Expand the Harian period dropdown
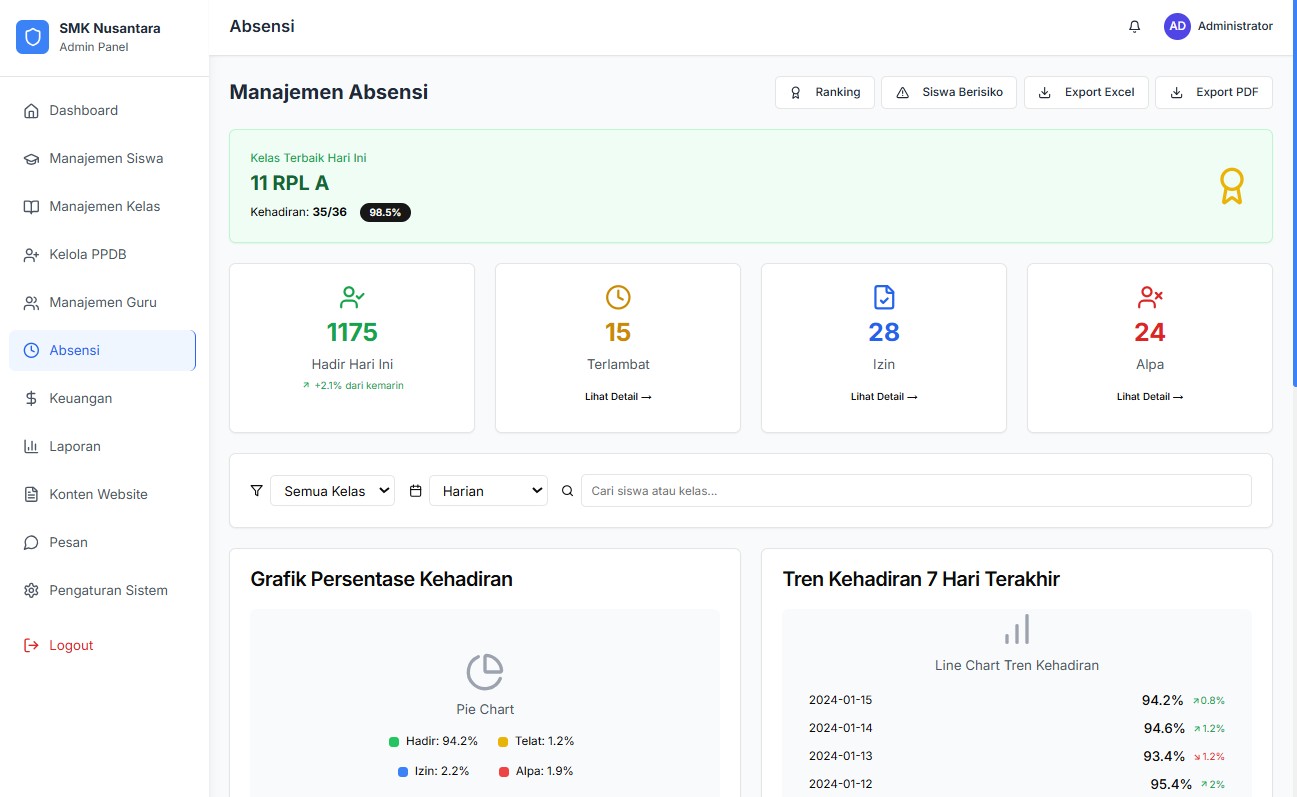Viewport: 1297px width, 797px height. click(x=488, y=491)
